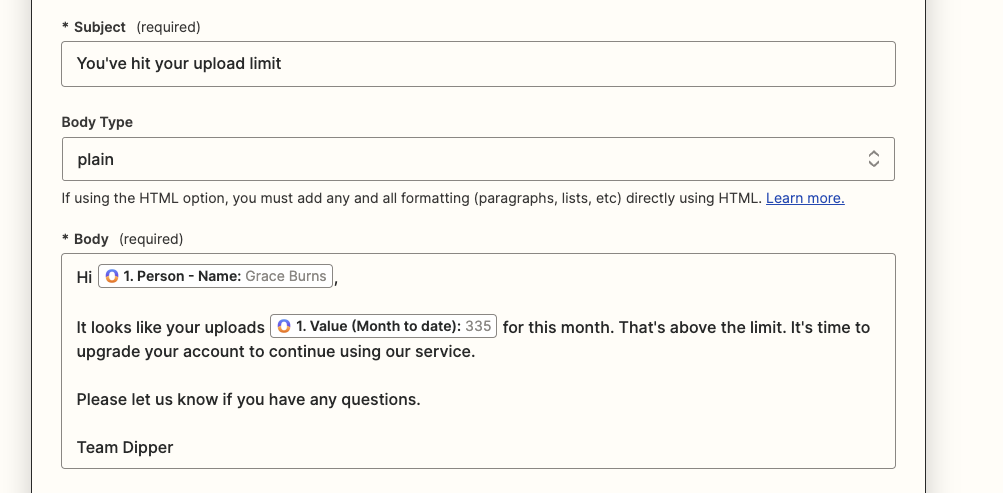The height and width of the screenshot is (493, 1003).
Task: Click into the Subject input field
Action: pos(478,64)
